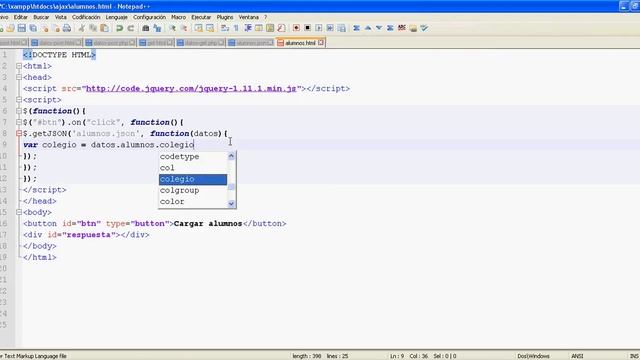Click the blue up-arrow plugin icon
The width and height of the screenshot is (640, 360).
point(368,28)
